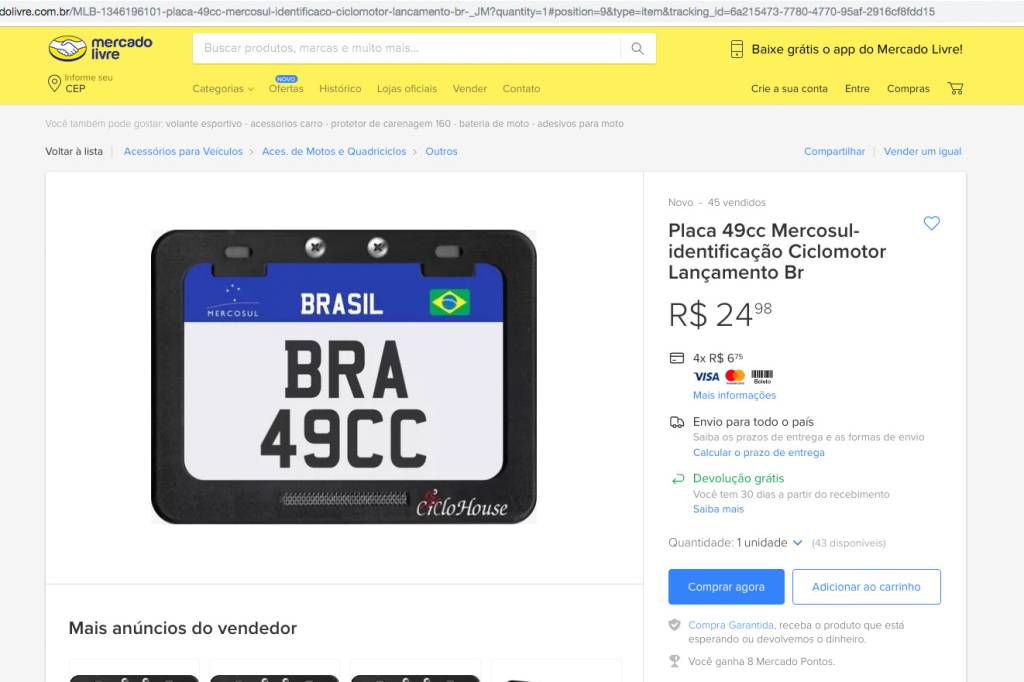Viewport: 1024px width, 682px height.
Task: Open the shopping cart icon
Action: coord(955,88)
